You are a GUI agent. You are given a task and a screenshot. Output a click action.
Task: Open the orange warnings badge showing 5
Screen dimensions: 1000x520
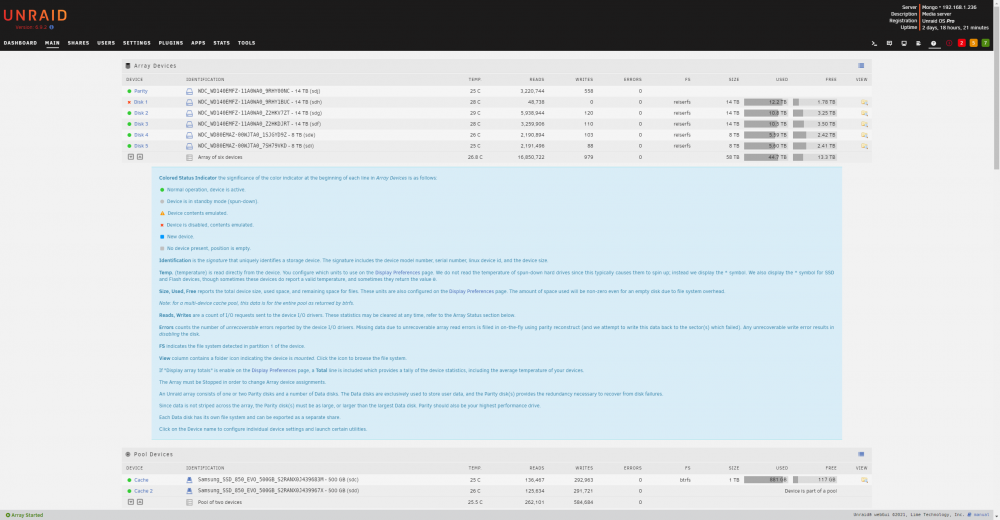[x=973, y=43]
